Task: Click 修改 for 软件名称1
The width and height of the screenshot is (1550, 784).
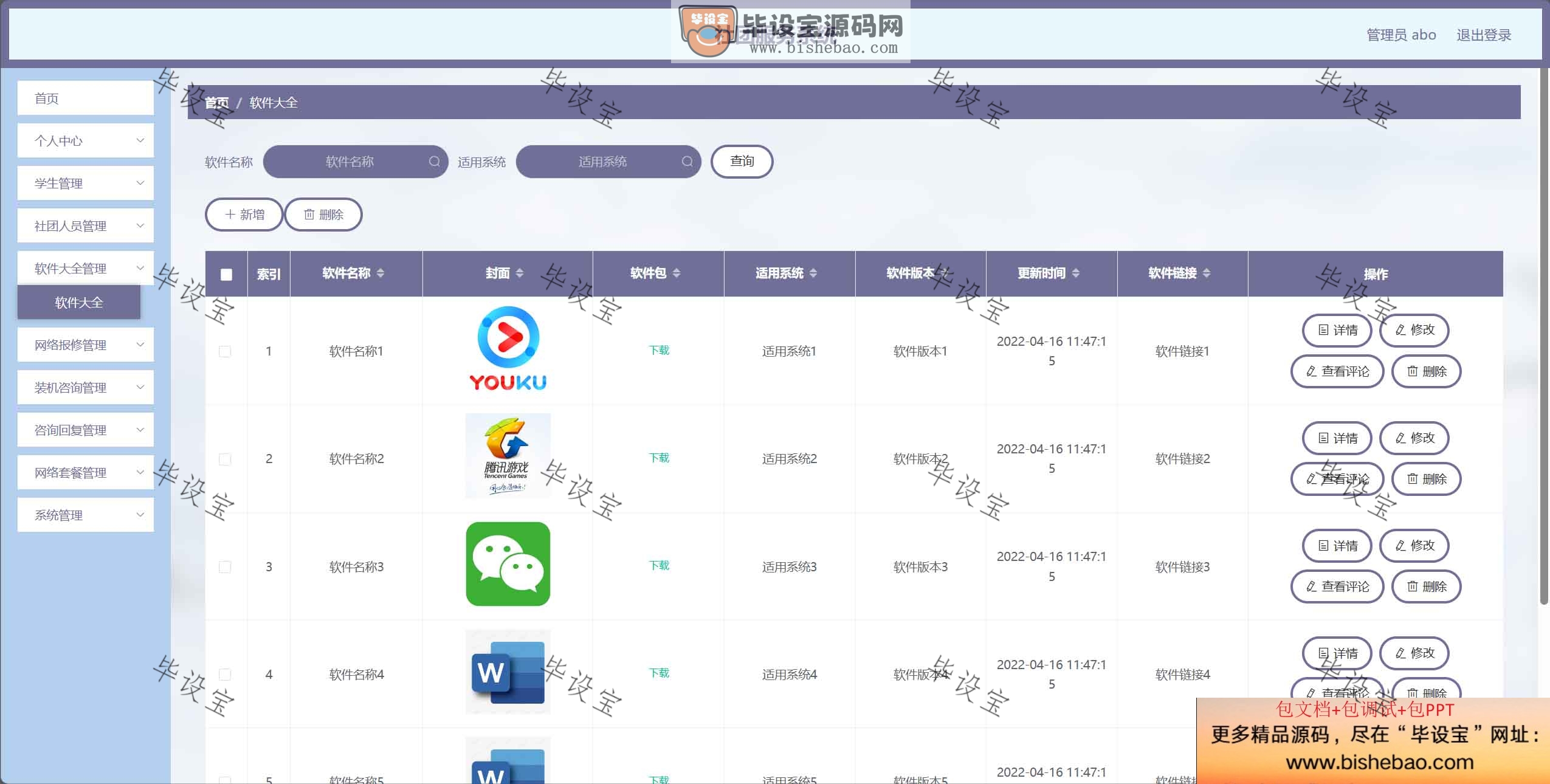Action: [1414, 330]
